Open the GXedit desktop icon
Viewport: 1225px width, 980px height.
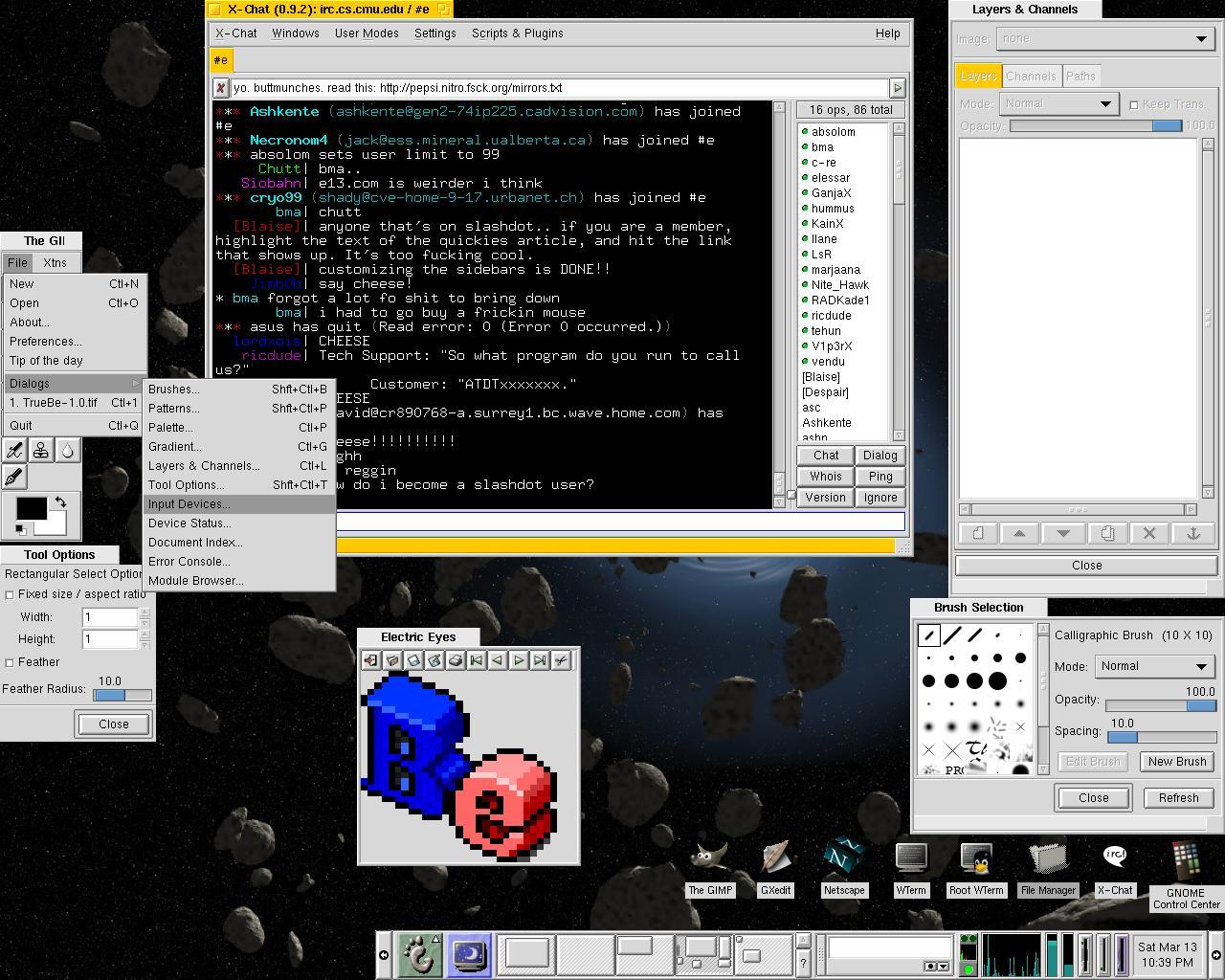coord(775,869)
